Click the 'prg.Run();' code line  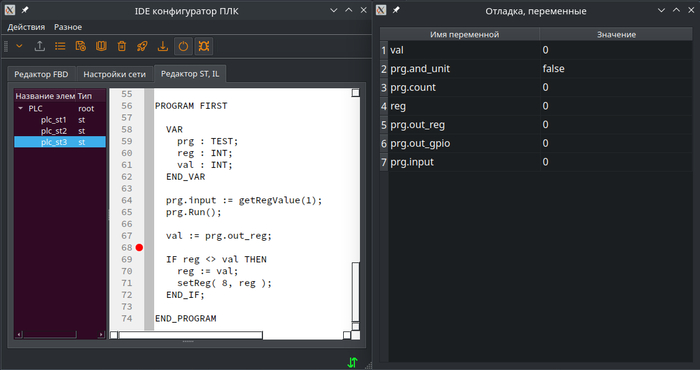194,212
